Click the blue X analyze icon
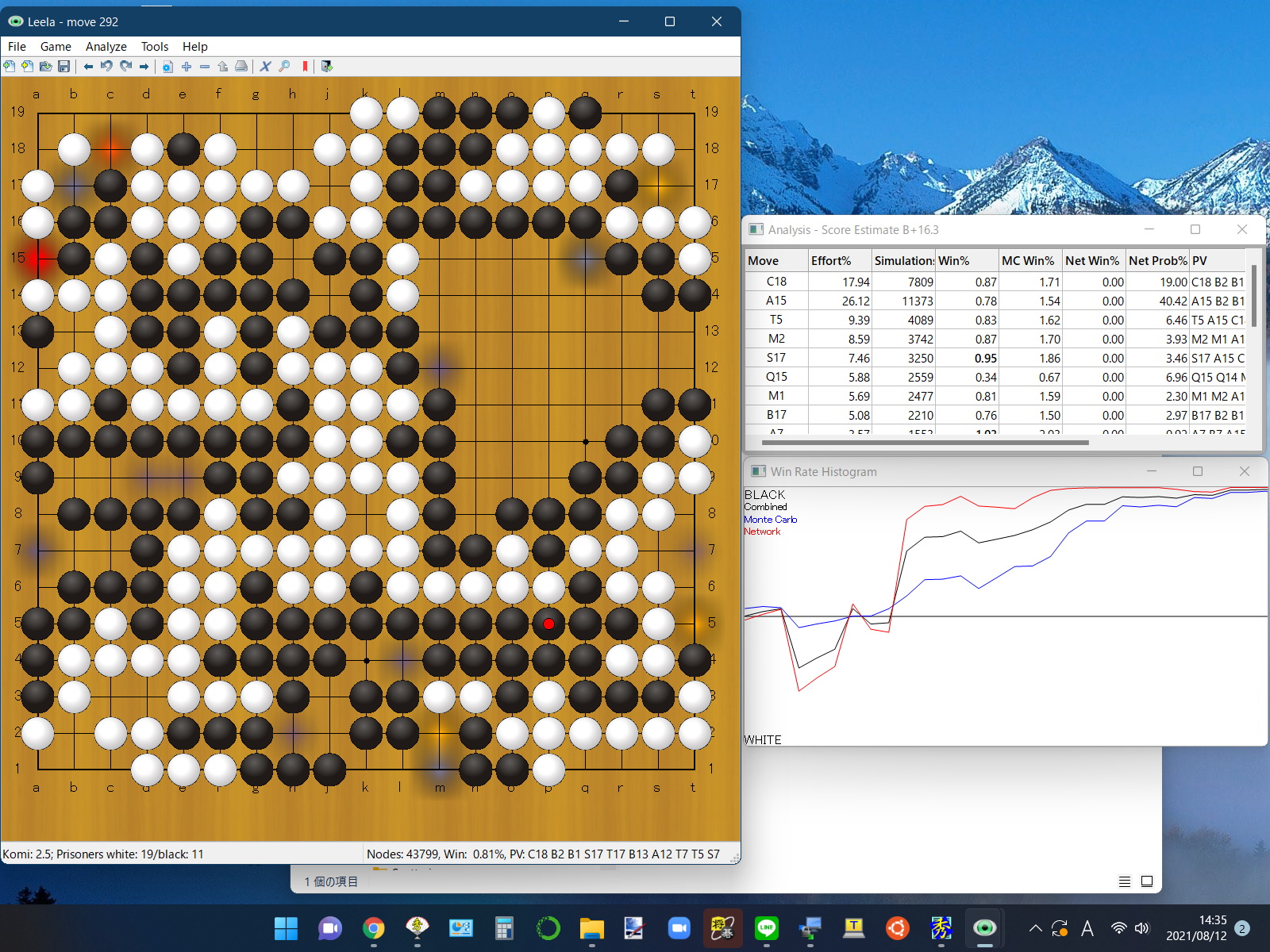The height and width of the screenshot is (952, 1270). coord(265,67)
